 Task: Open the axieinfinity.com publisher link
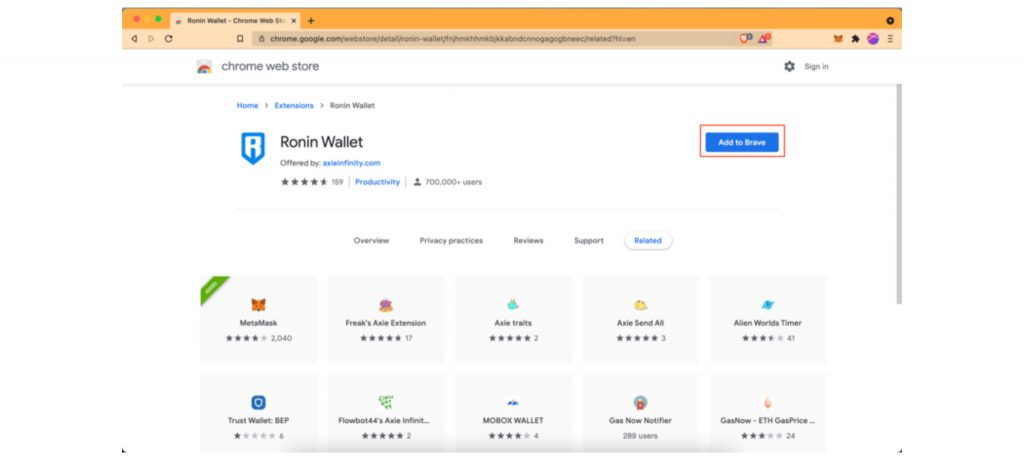[x=351, y=163]
